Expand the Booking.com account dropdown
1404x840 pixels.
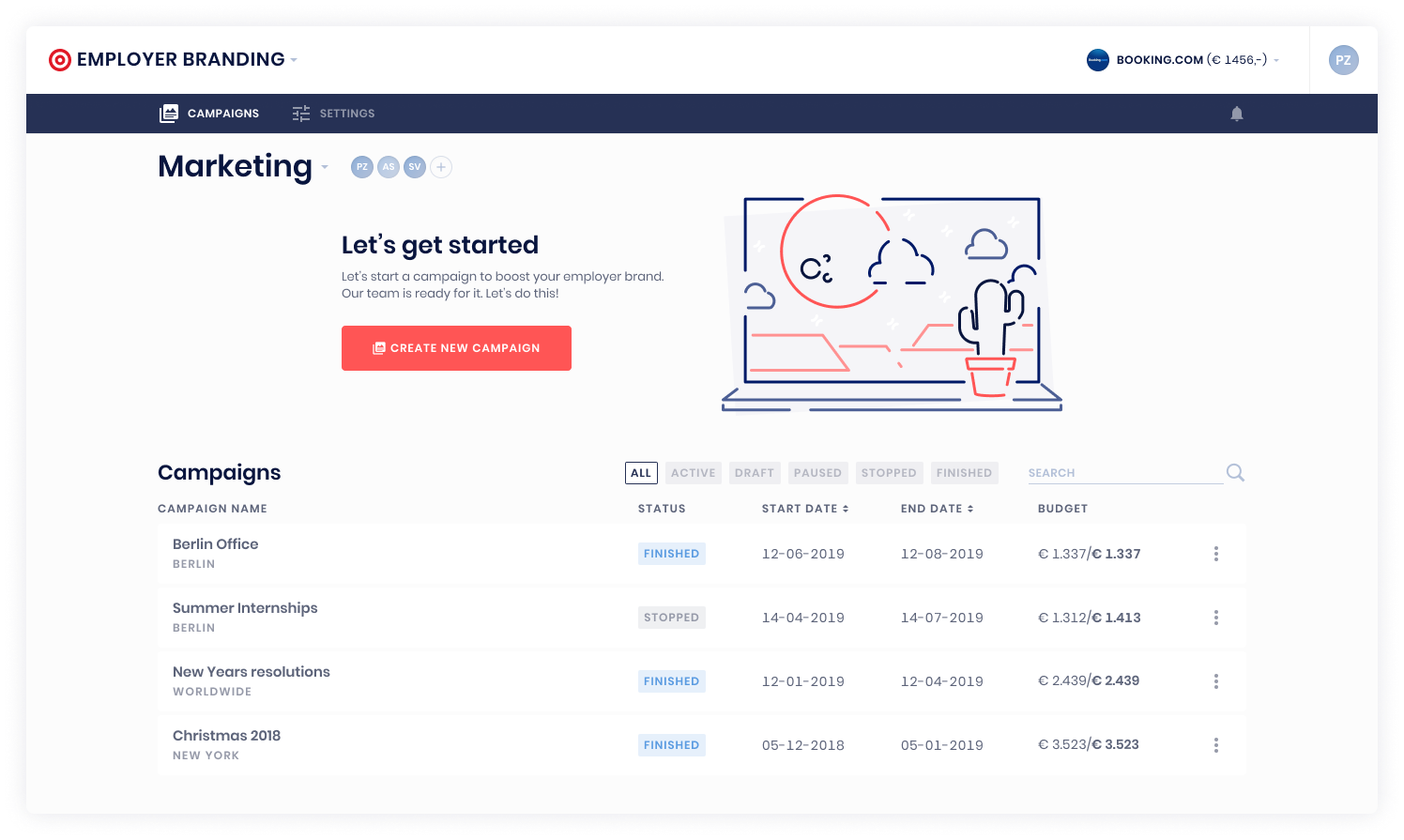coord(1276,60)
